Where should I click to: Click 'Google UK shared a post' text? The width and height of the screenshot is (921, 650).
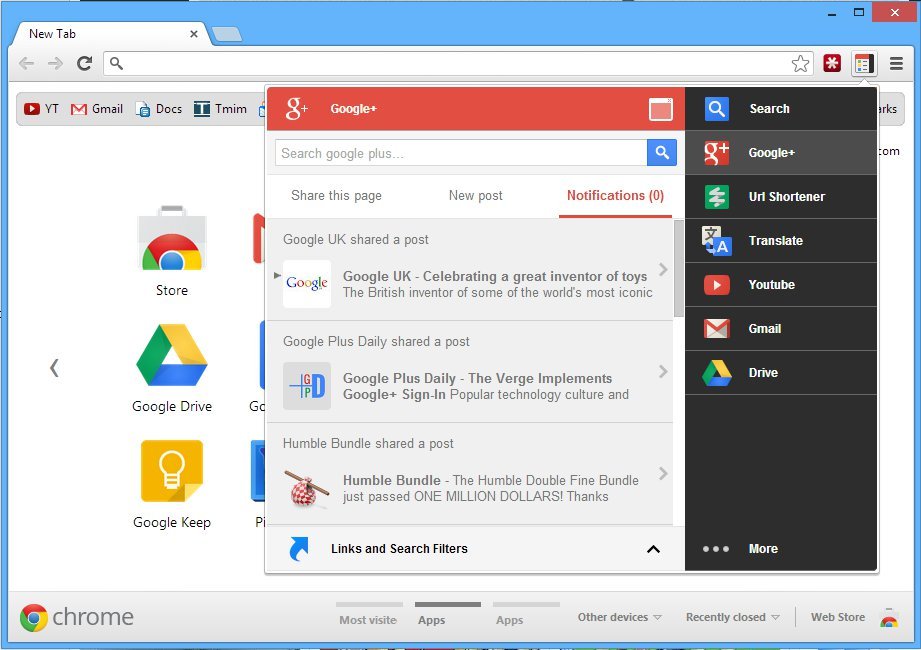(355, 240)
